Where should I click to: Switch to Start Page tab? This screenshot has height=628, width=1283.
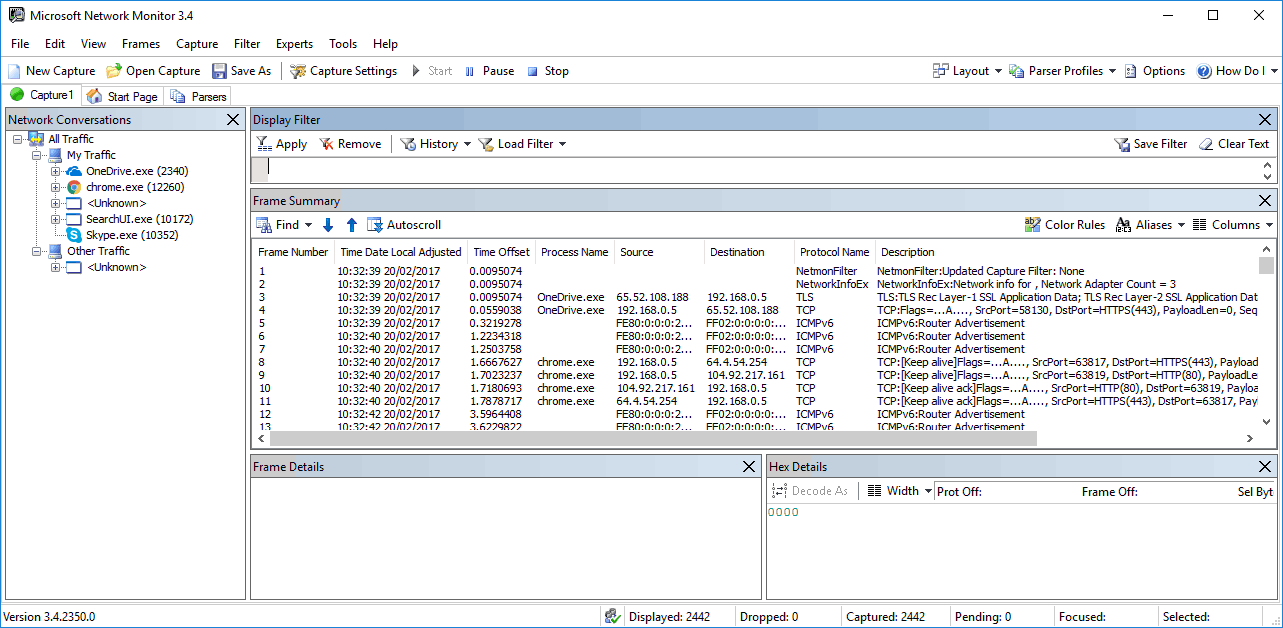[x=122, y=96]
